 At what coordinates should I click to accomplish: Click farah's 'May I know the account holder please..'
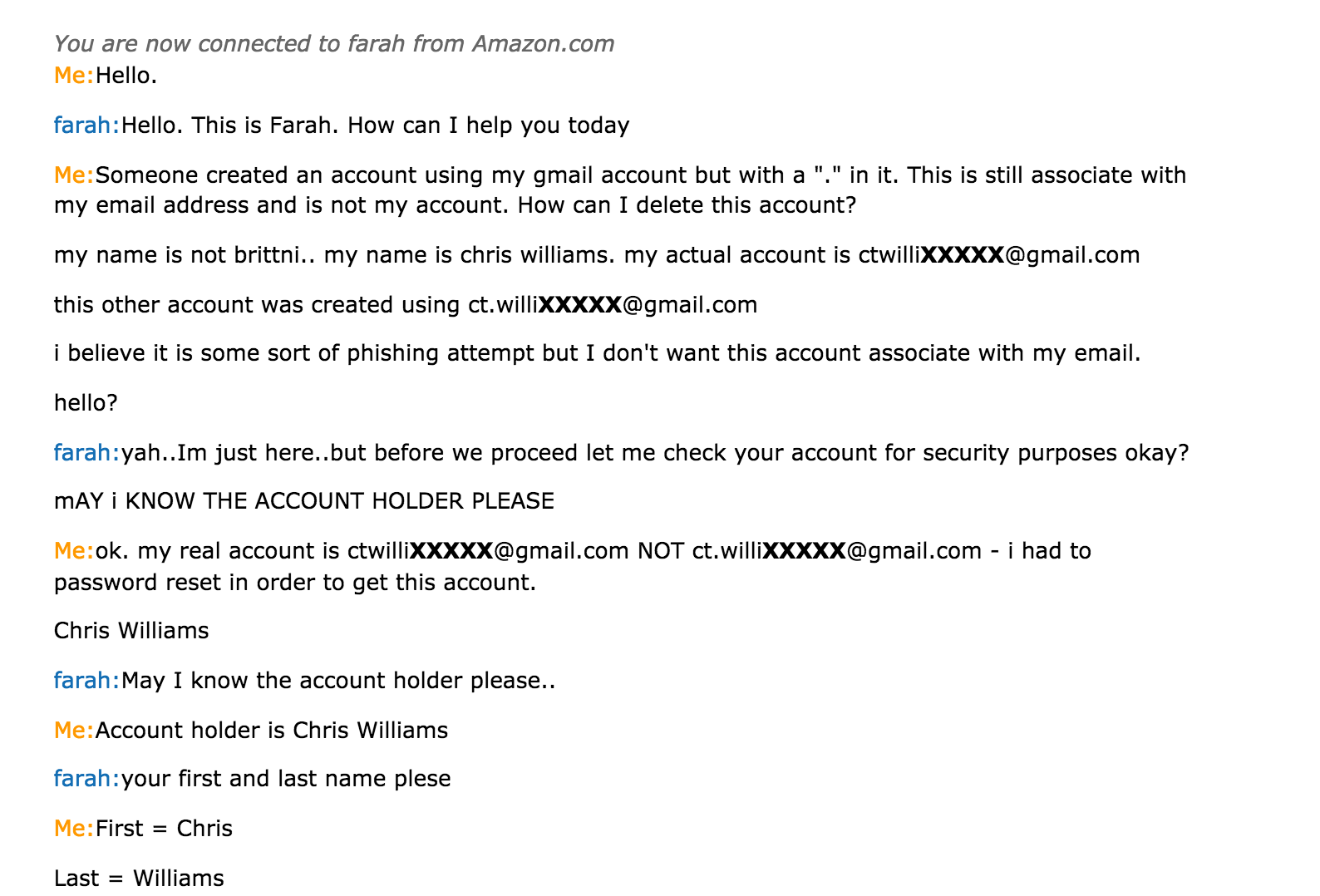point(338,681)
